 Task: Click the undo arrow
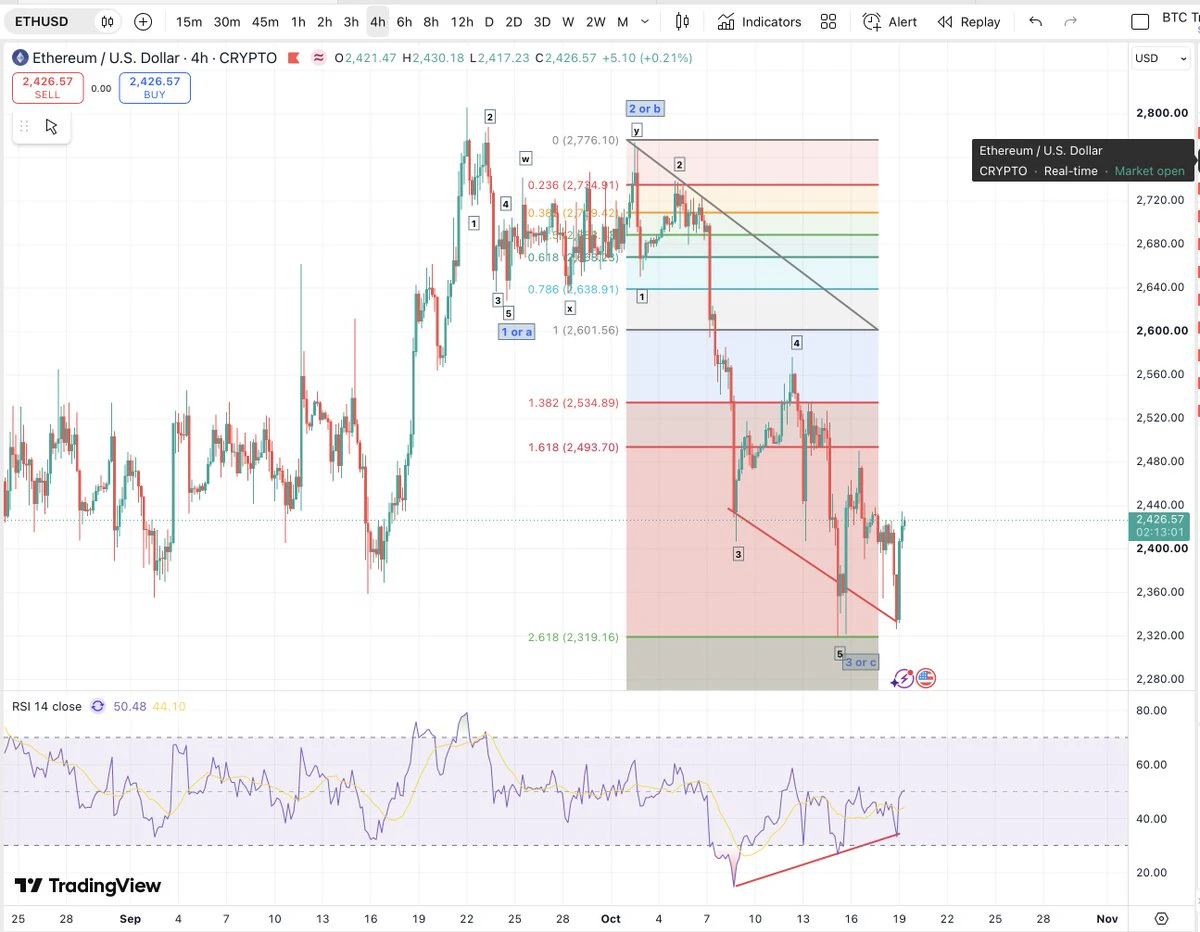[1035, 21]
